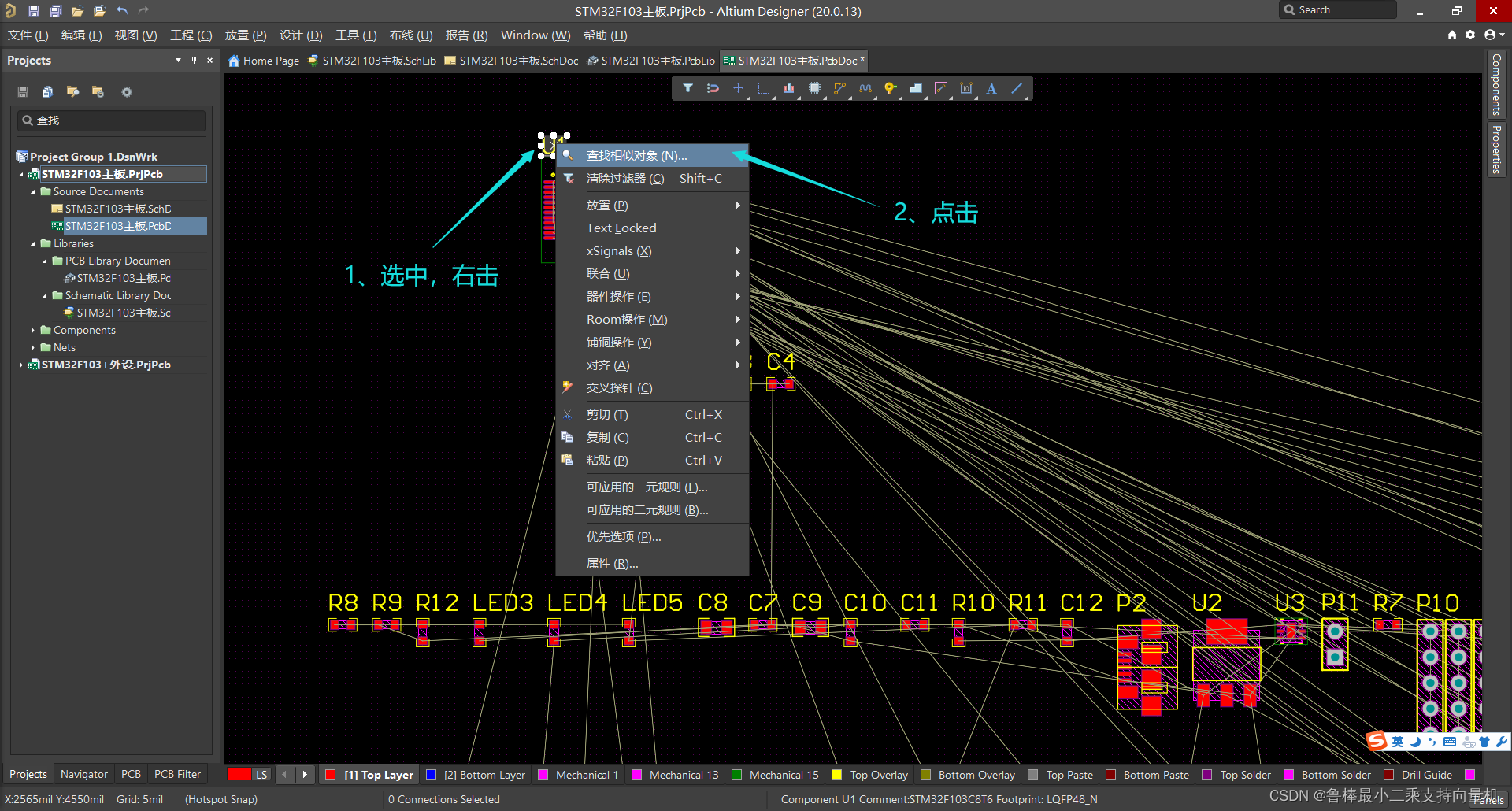Click Compile documents icon in Projects panel
Screen dimensions: 1512x811
(47, 92)
